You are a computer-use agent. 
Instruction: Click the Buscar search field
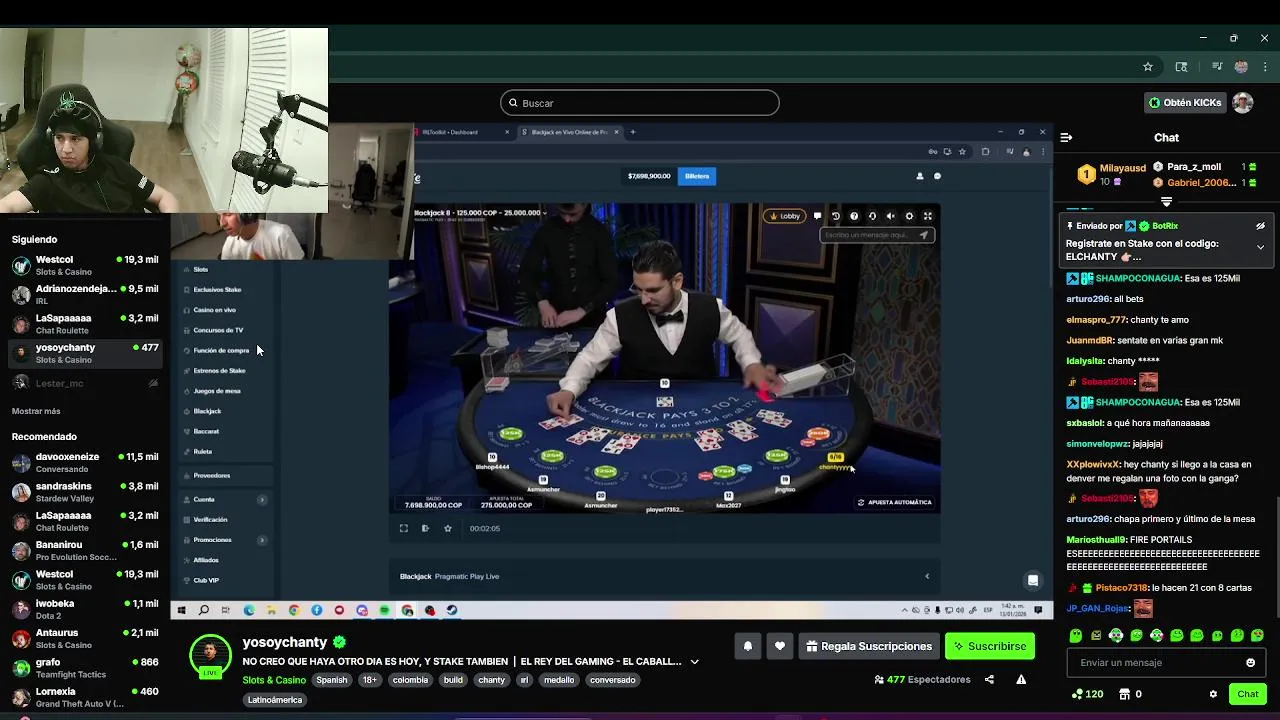tap(640, 103)
